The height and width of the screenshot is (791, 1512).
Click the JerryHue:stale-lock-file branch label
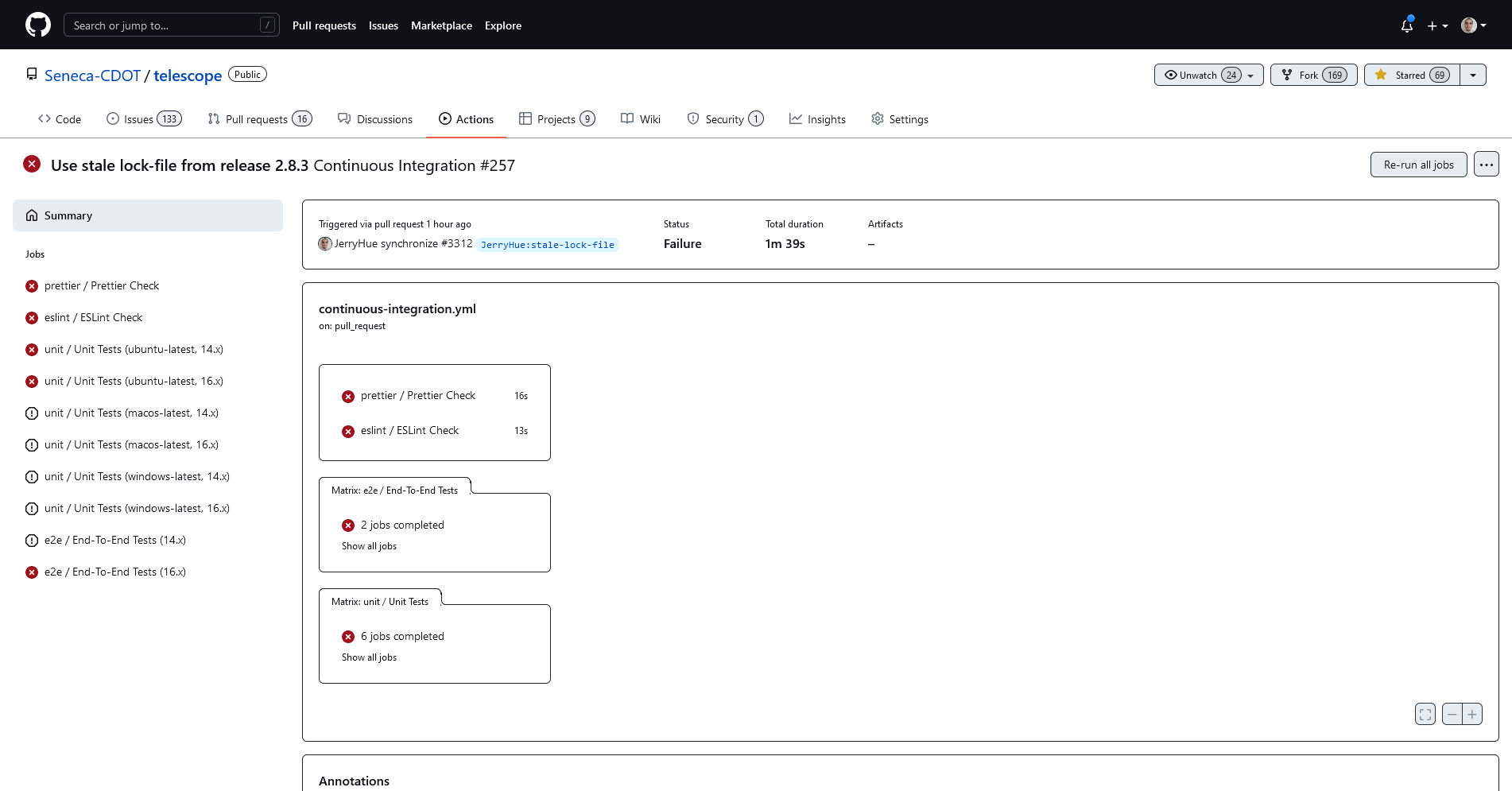click(x=547, y=244)
